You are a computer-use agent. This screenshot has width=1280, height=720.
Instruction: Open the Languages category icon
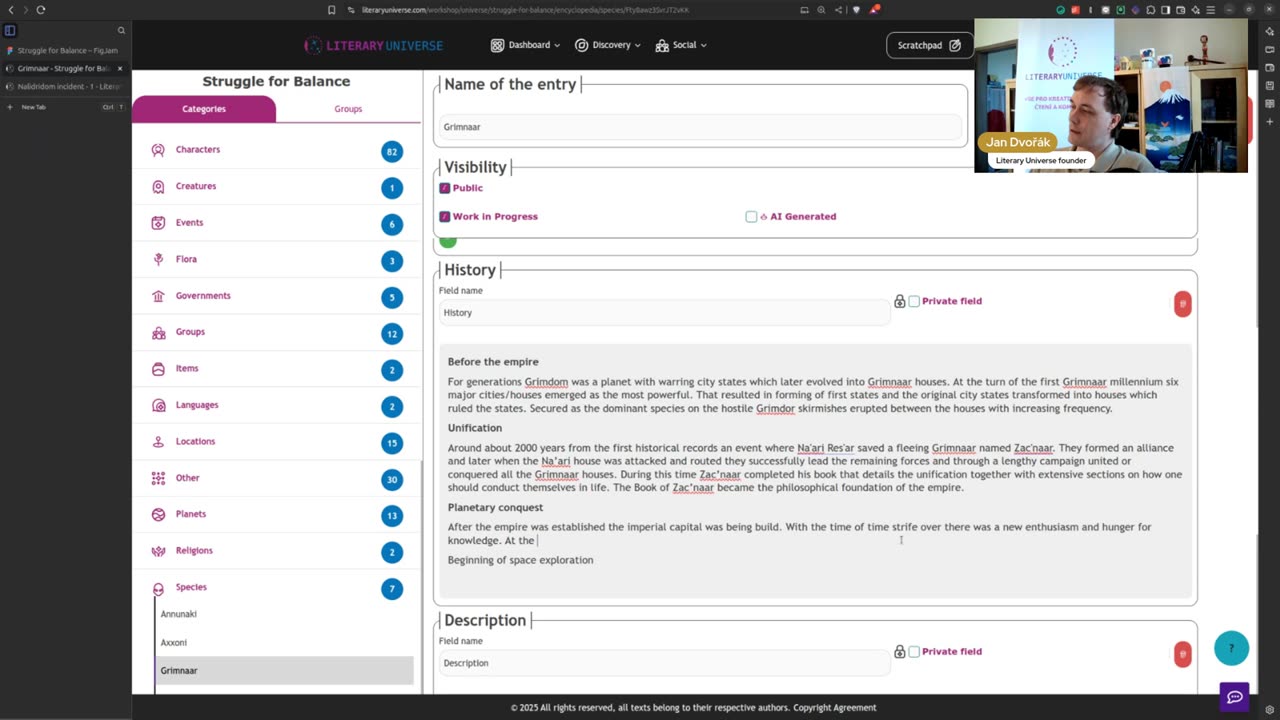point(158,405)
